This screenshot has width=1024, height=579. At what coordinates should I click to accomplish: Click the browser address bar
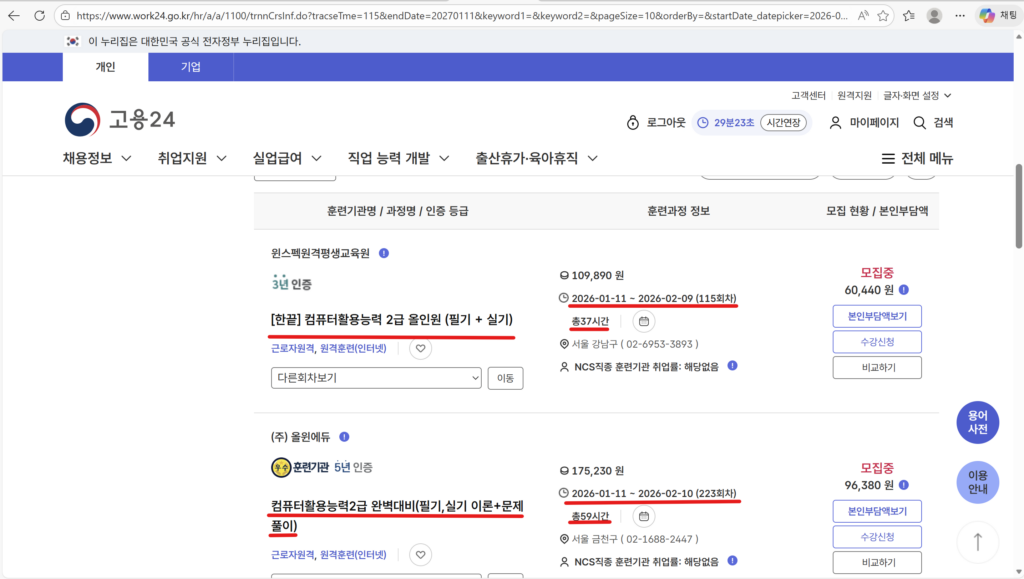(x=400, y=14)
